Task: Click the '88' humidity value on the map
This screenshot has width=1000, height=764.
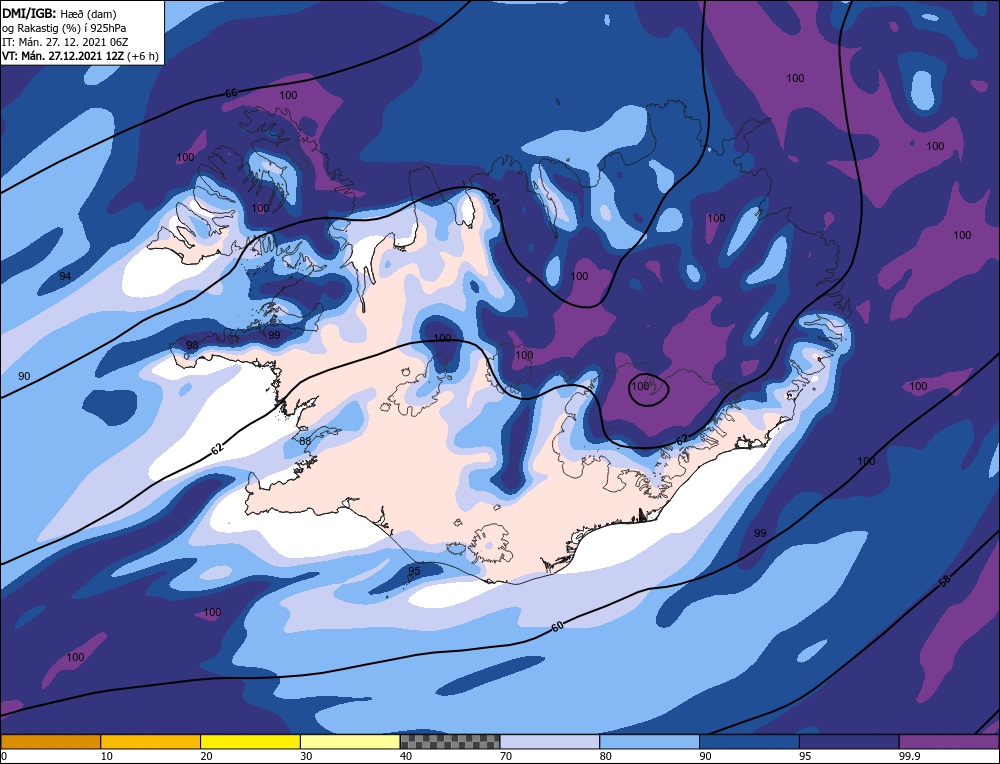Action: (x=305, y=441)
